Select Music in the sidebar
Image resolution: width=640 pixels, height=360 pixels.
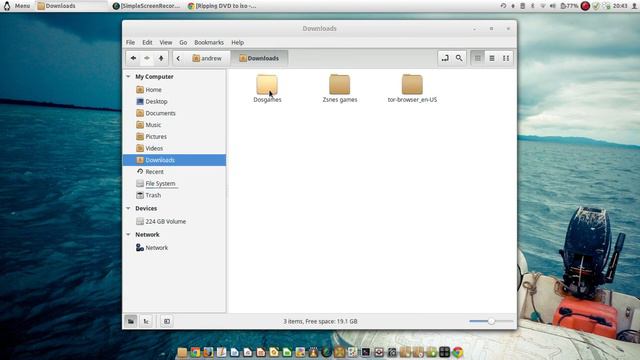tap(174, 125)
